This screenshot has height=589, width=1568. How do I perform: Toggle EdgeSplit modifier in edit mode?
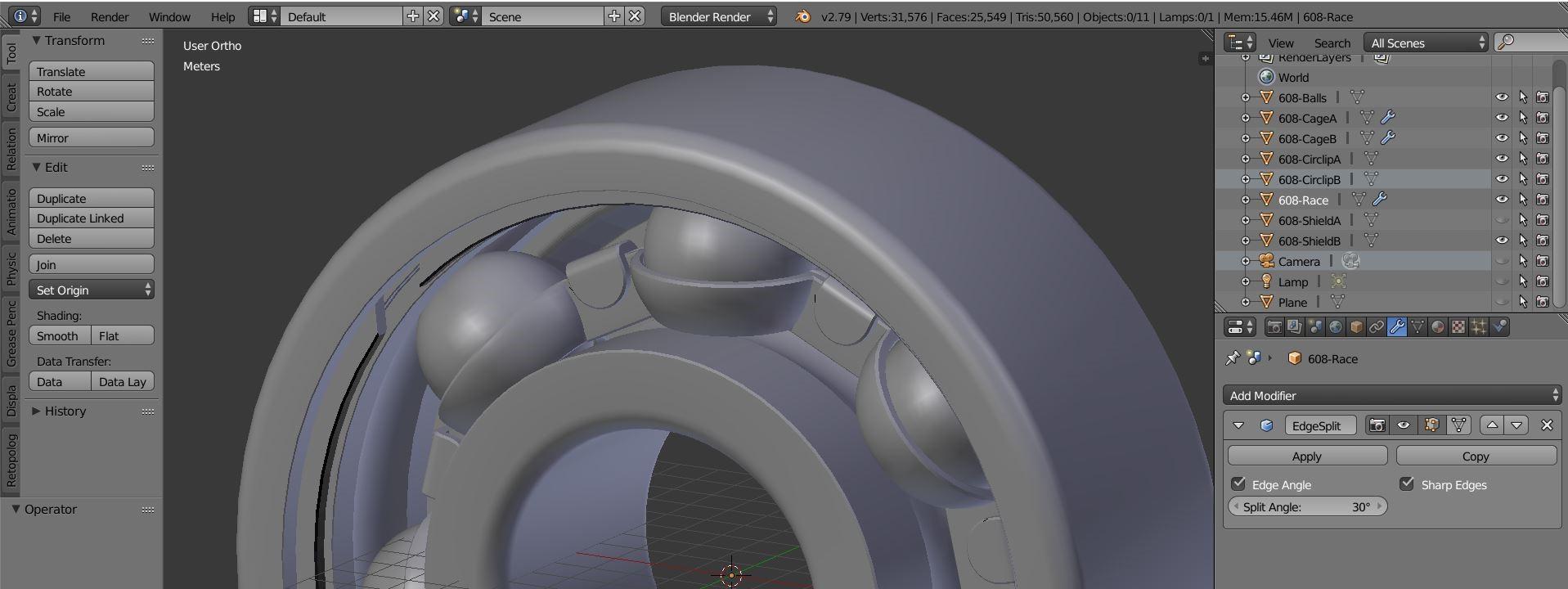coord(1431,425)
